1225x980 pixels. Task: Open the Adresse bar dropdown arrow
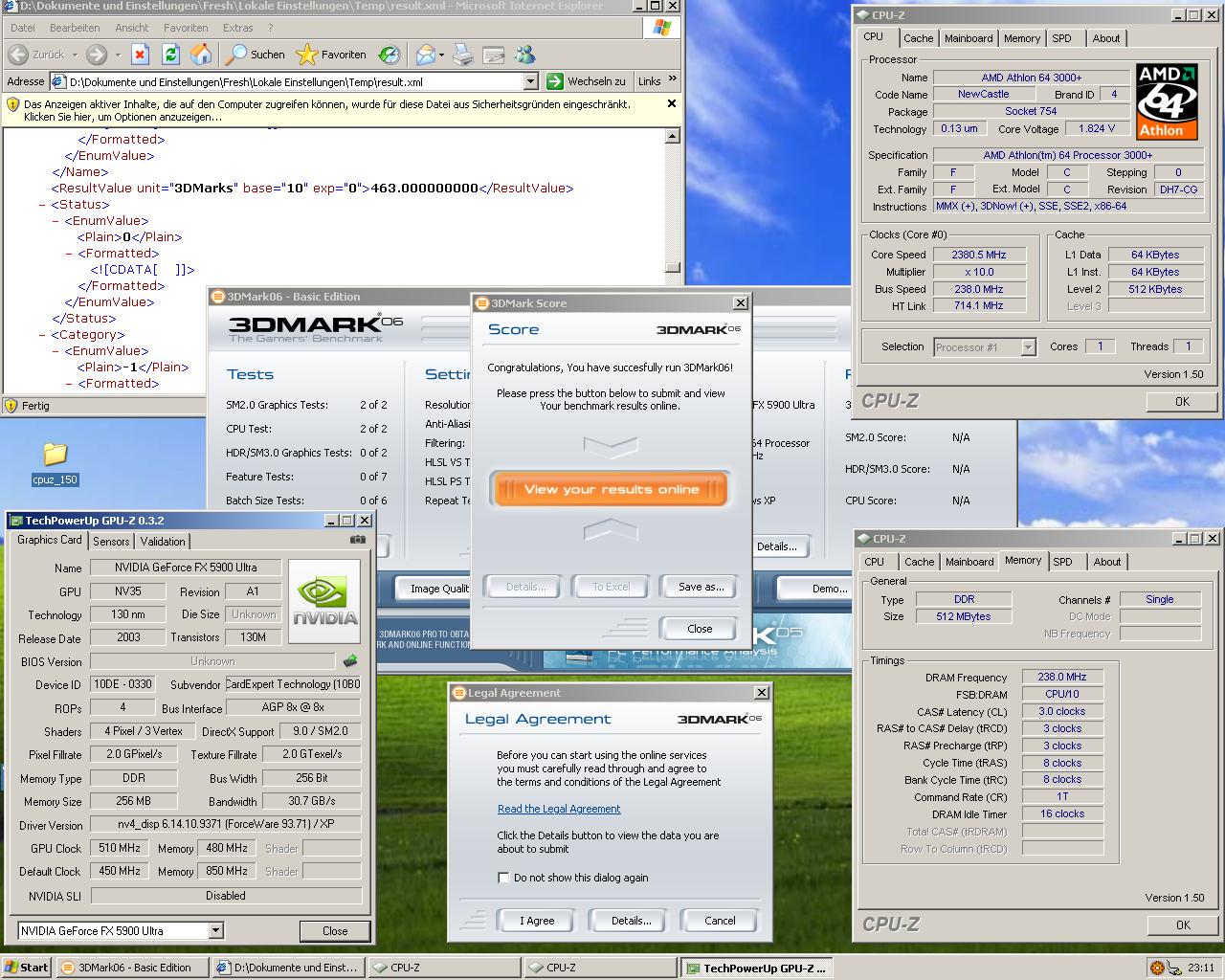pos(531,81)
